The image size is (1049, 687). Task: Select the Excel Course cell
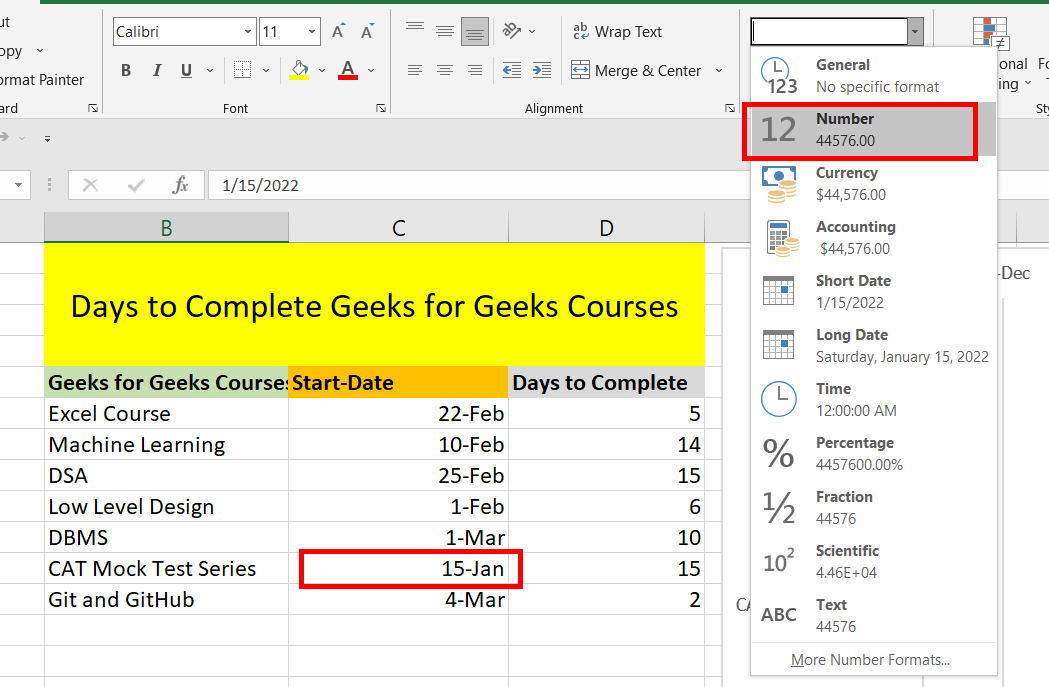point(167,413)
